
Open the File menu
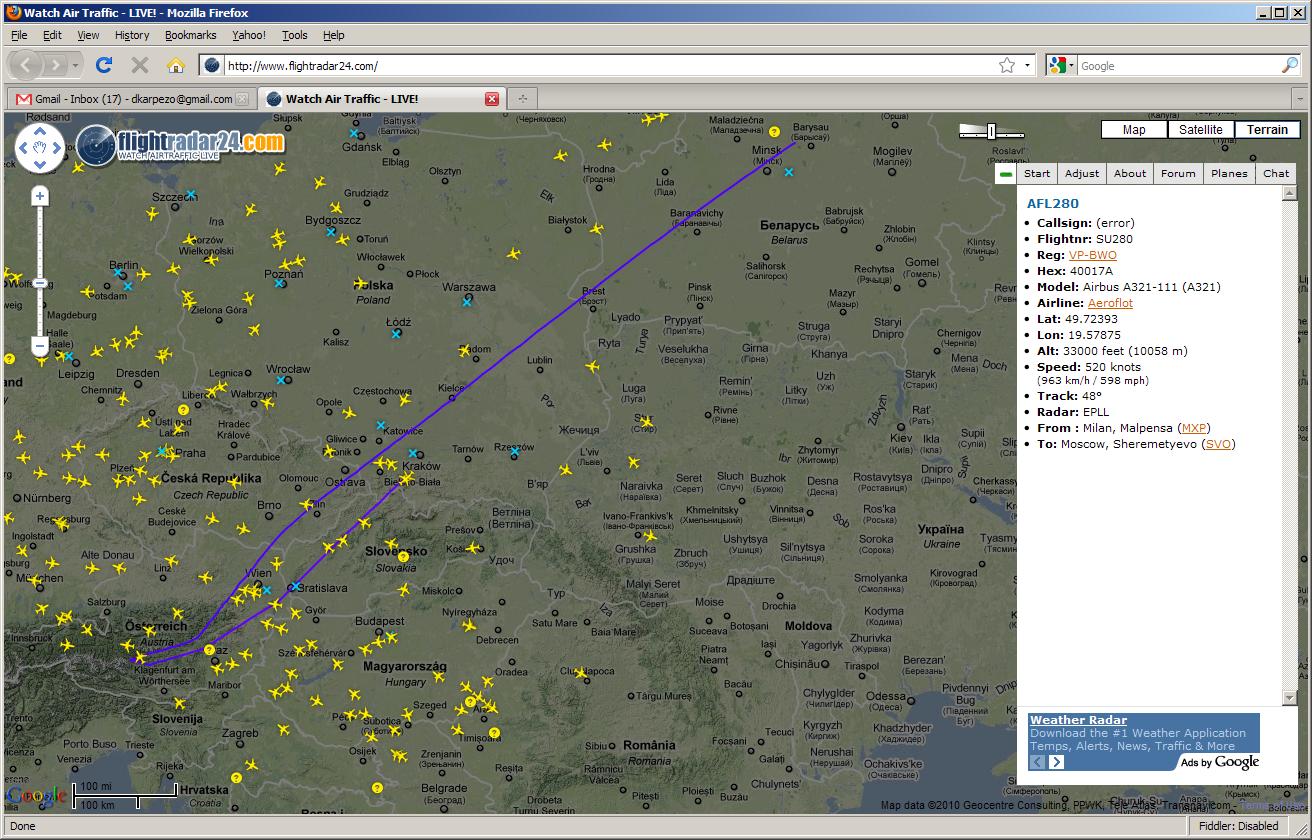pyautogui.click(x=19, y=35)
